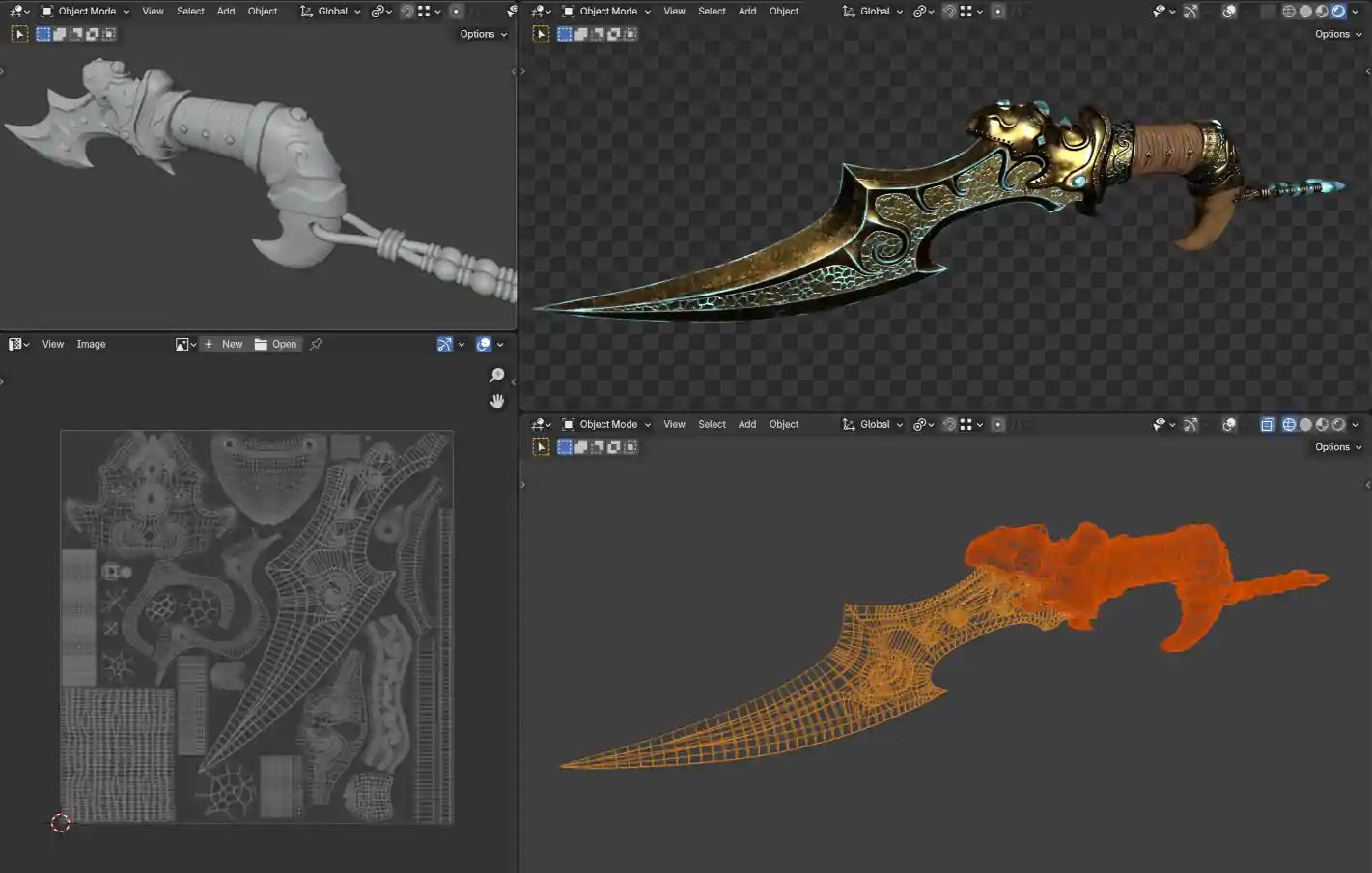Click the UV layout image thumbnail
This screenshot has height=873, width=1372.
click(257, 627)
